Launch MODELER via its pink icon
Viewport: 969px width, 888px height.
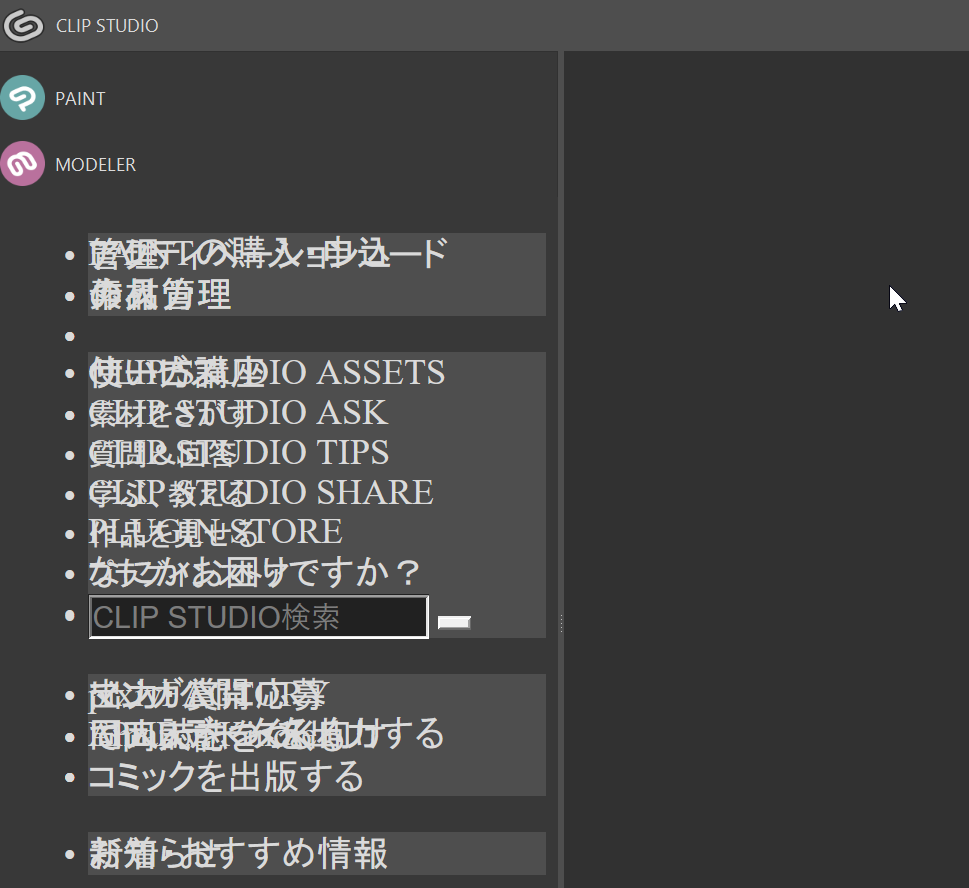click(23, 164)
